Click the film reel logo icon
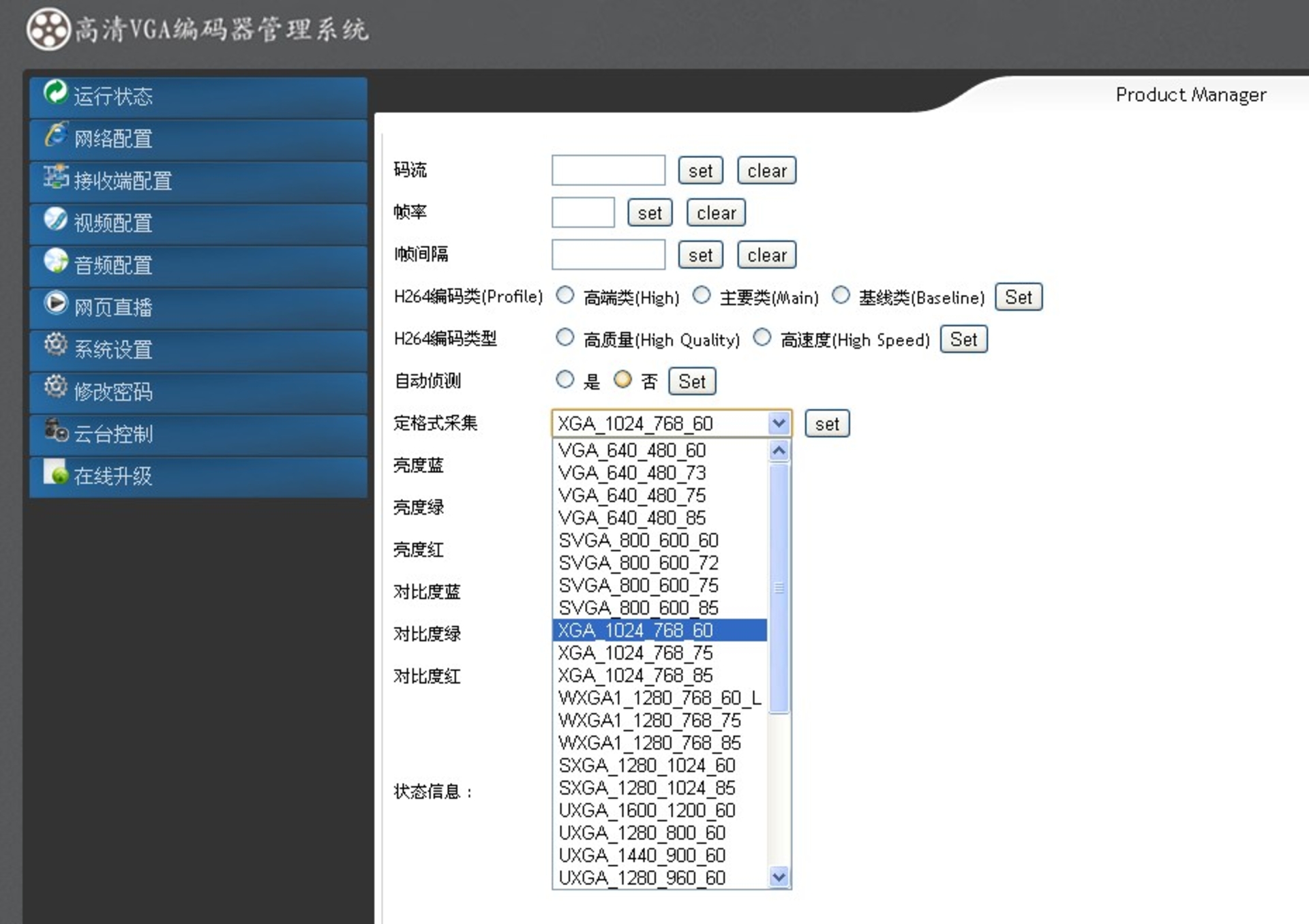 [x=48, y=29]
